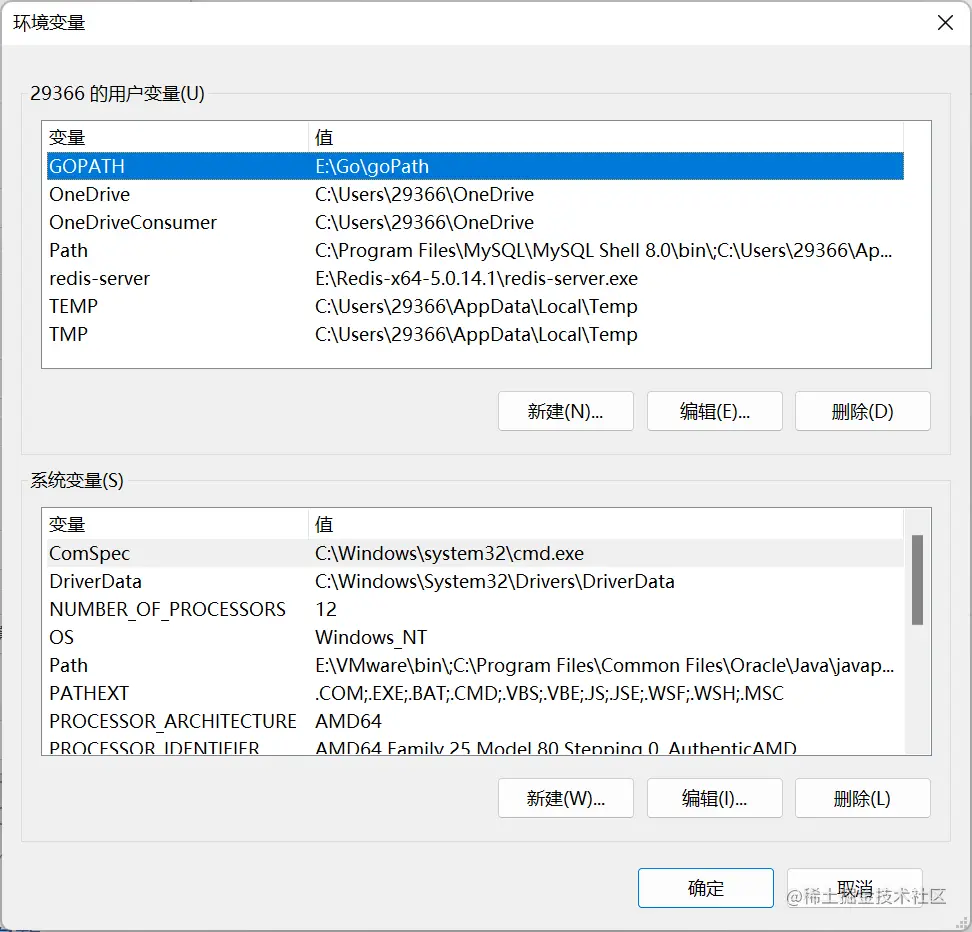Select the PATHEXT system variable
Viewport: 972px width, 932px height.
click(x=475, y=693)
